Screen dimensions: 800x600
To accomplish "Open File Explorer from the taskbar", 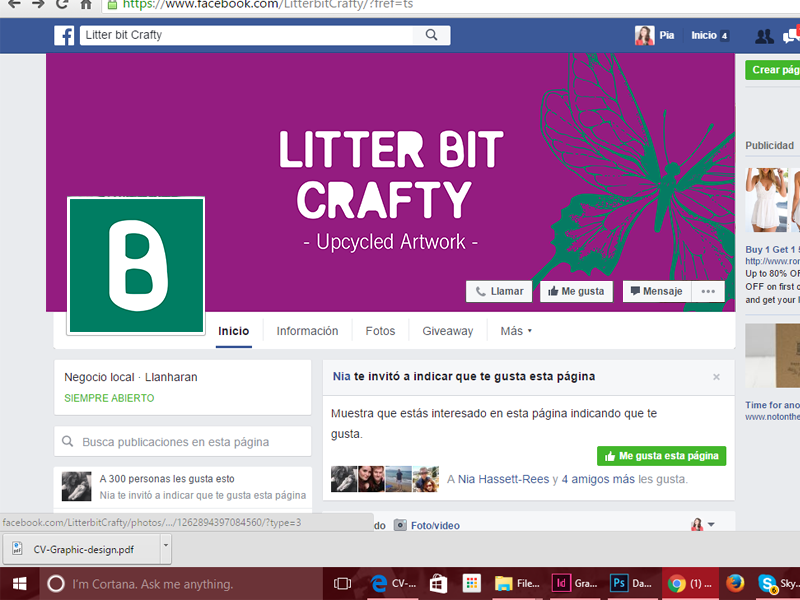I will pyautogui.click(x=516, y=584).
